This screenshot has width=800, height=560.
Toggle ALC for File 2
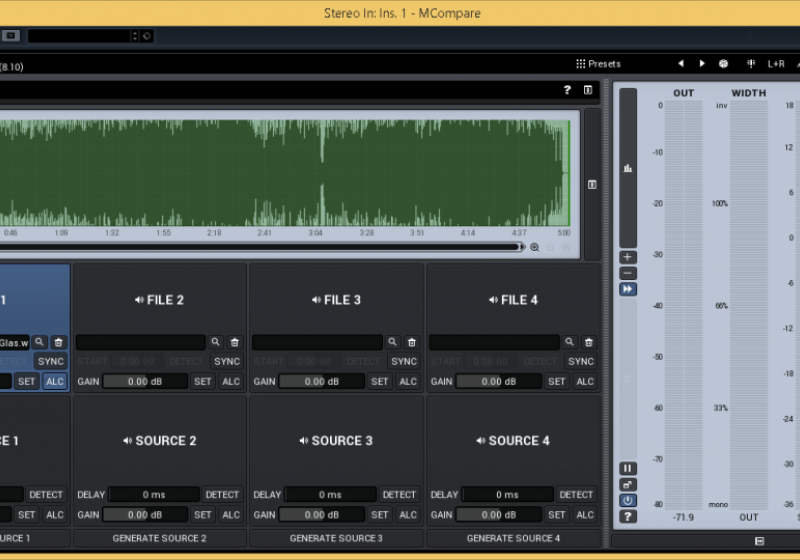coord(231,381)
